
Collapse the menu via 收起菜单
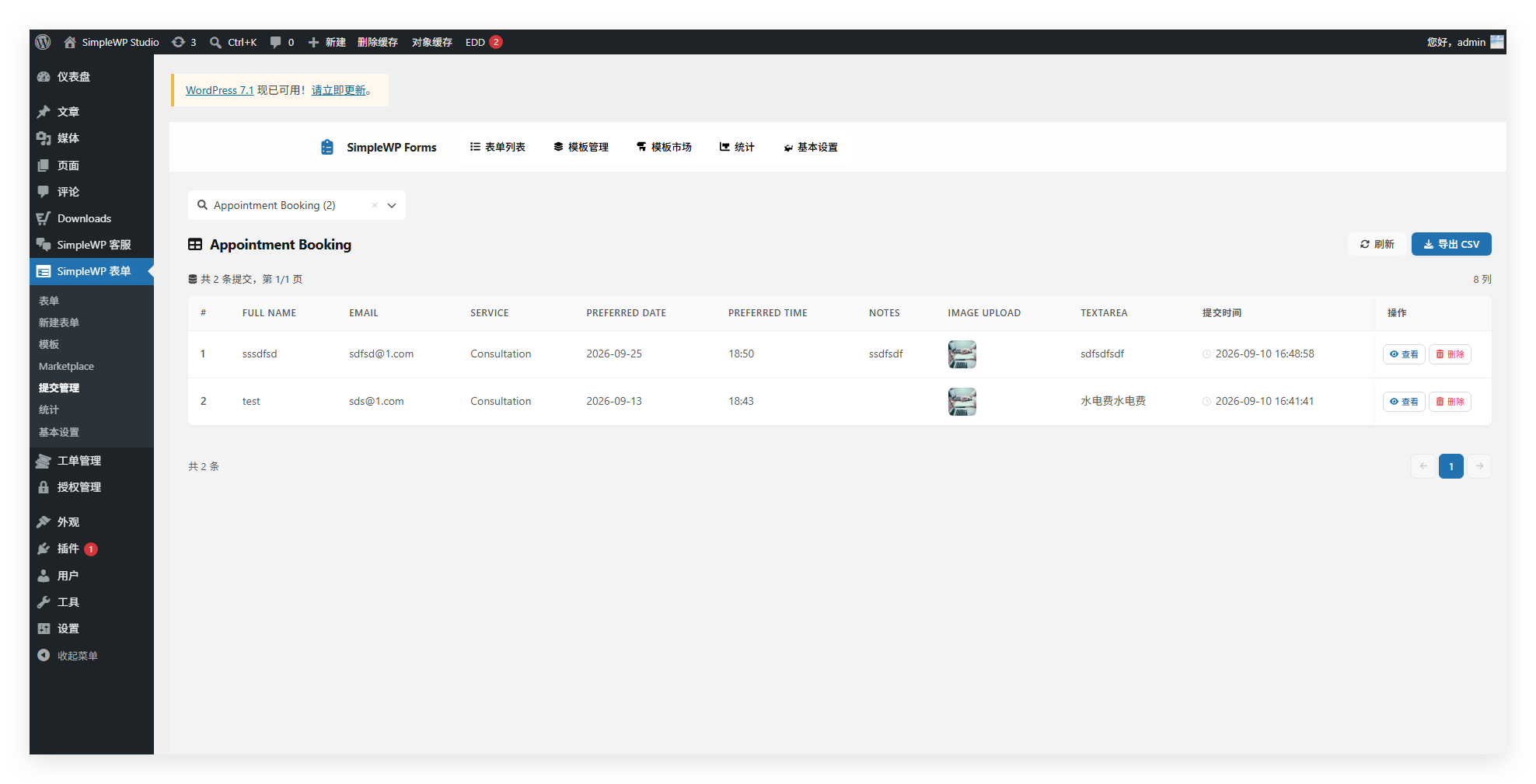click(92, 656)
